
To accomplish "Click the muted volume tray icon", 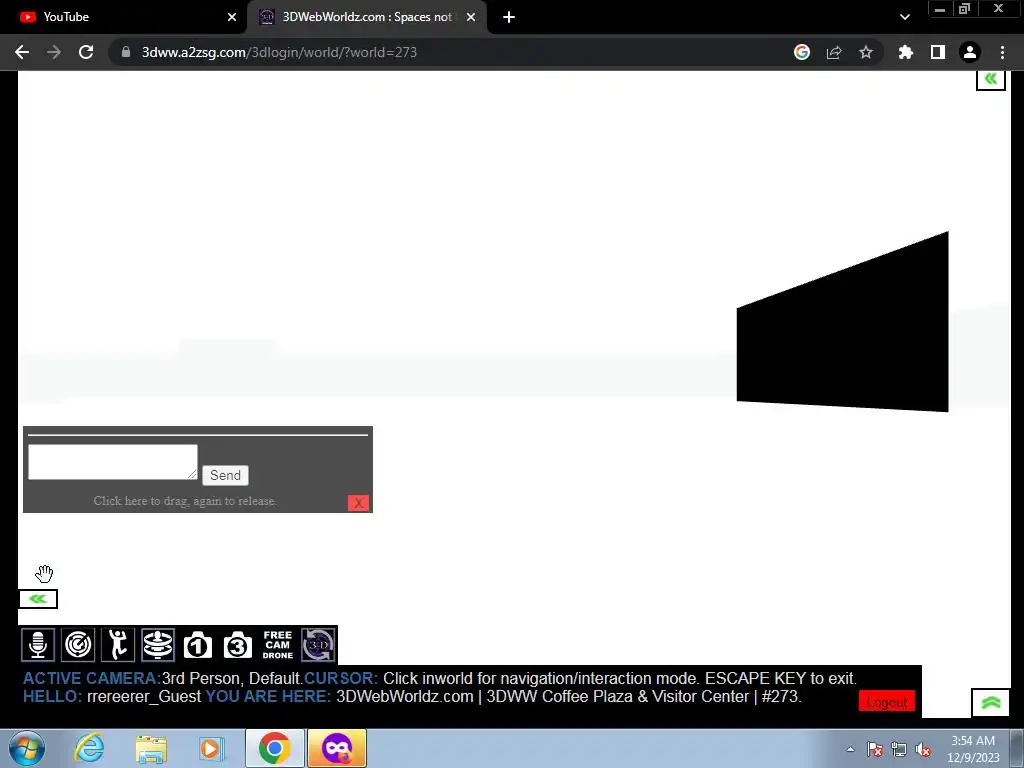I will tap(923, 749).
